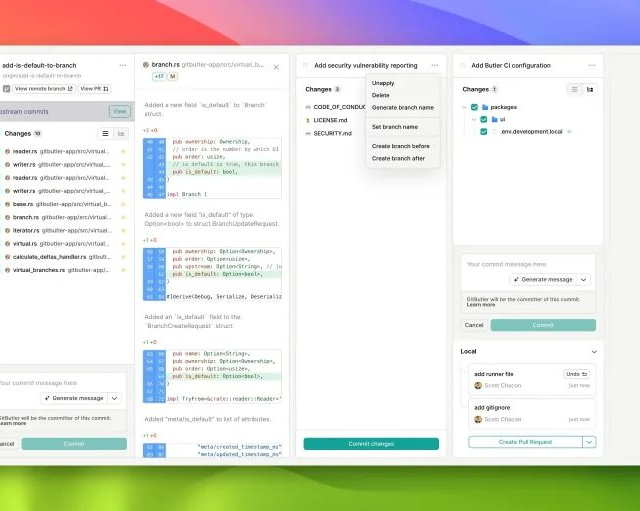Choose Generate branch name menu entry
640x511 pixels.
pyautogui.click(x=402, y=107)
